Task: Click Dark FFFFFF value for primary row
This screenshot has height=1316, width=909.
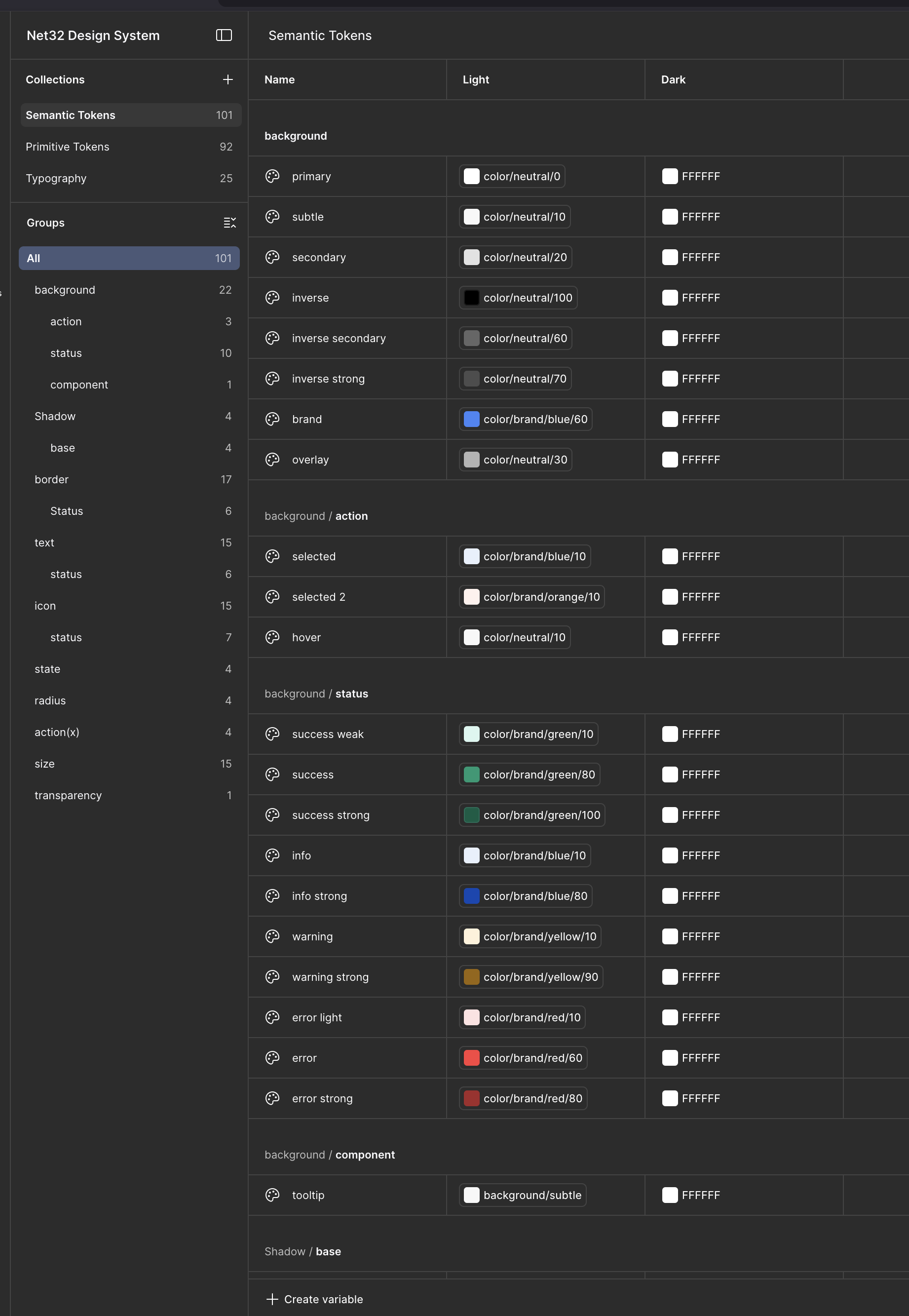Action: coord(691,177)
